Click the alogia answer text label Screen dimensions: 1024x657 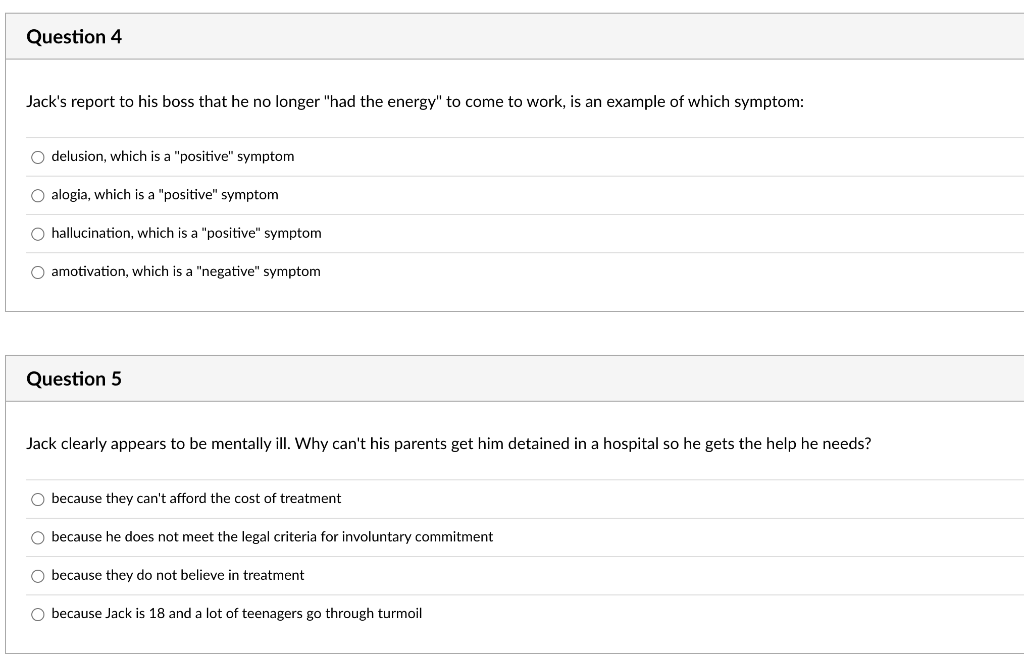click(165, 194)
